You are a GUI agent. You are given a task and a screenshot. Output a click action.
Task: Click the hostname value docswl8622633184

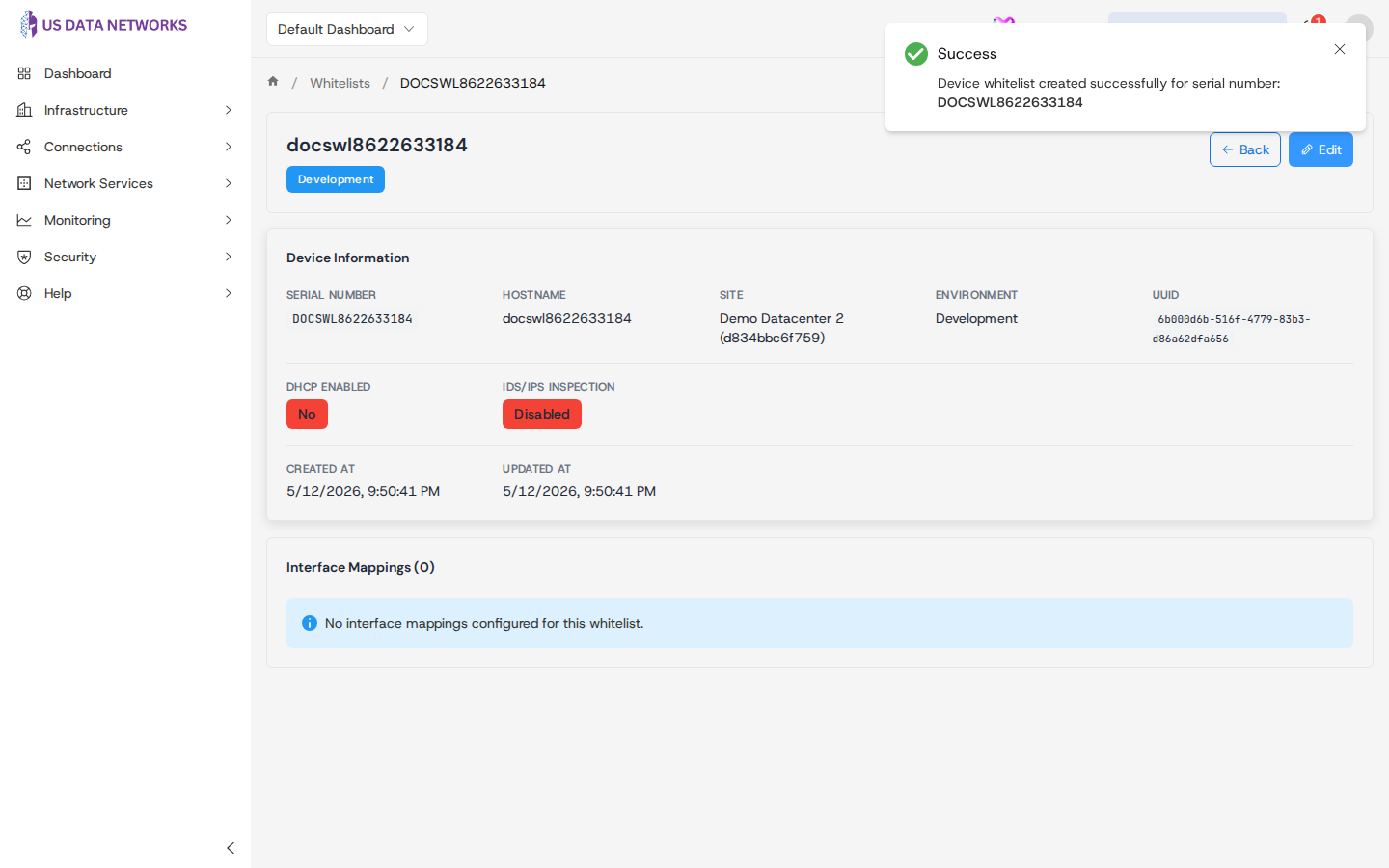pyautogui.click(x=567, y=318)
